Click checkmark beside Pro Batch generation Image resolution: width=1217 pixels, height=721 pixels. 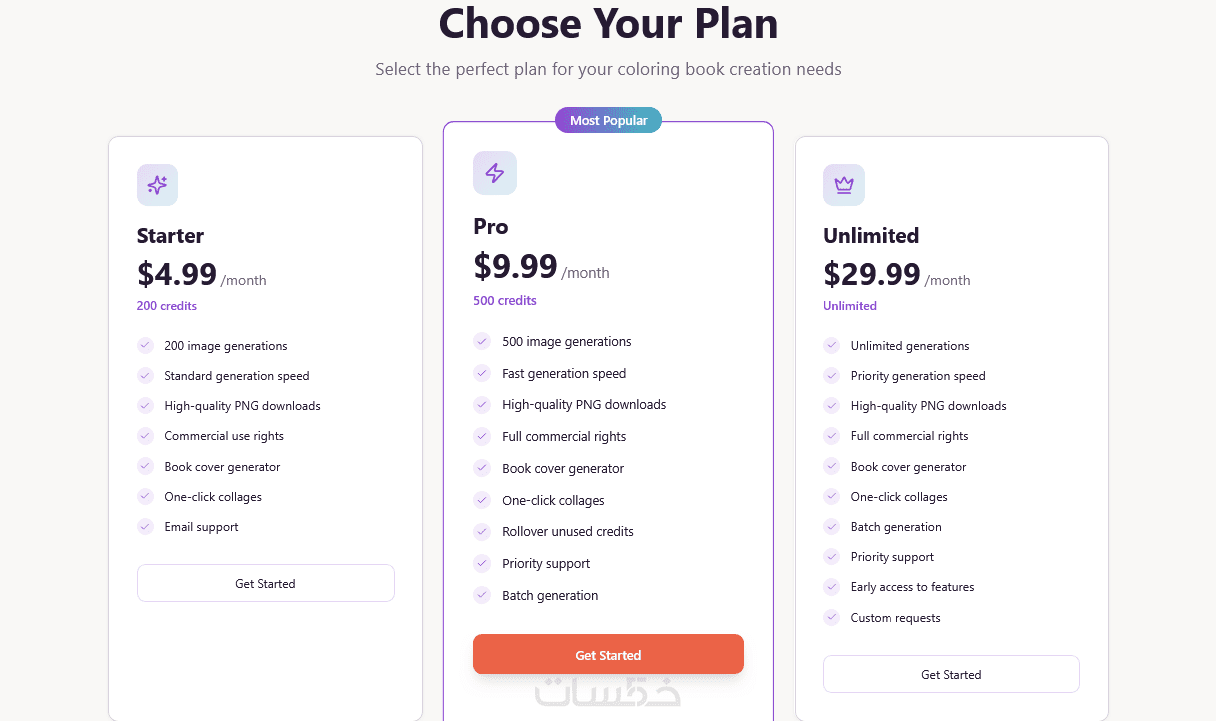(x=482, y=595)
